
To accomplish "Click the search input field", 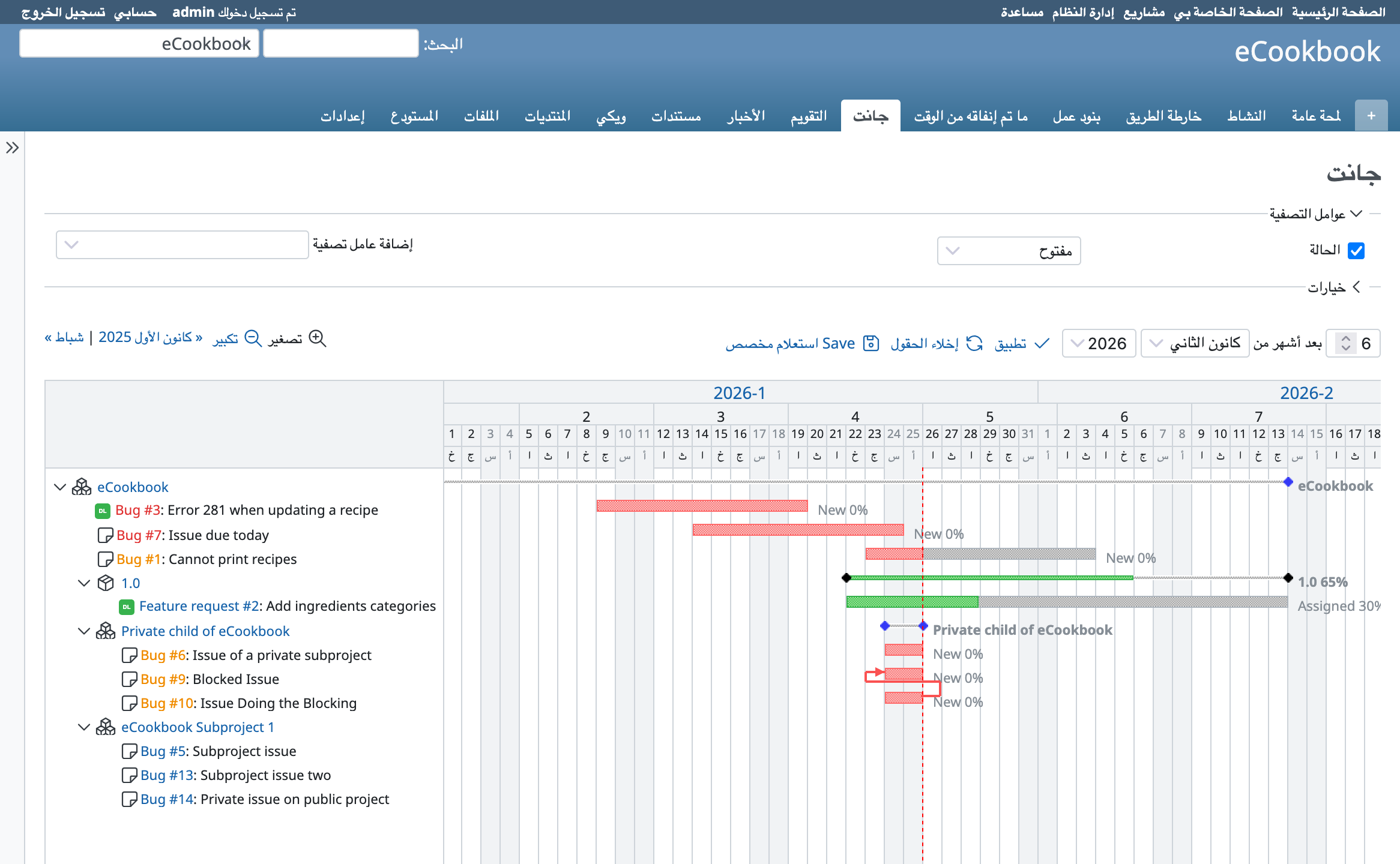I will click(340, 44).
